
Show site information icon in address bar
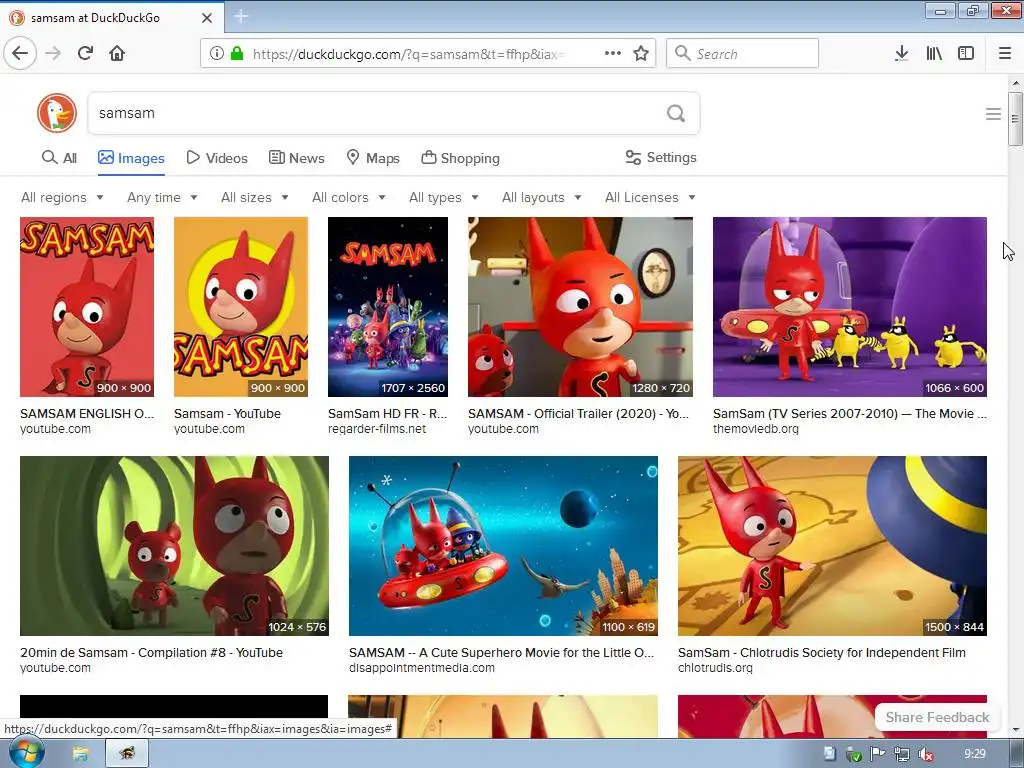point(217,54)
